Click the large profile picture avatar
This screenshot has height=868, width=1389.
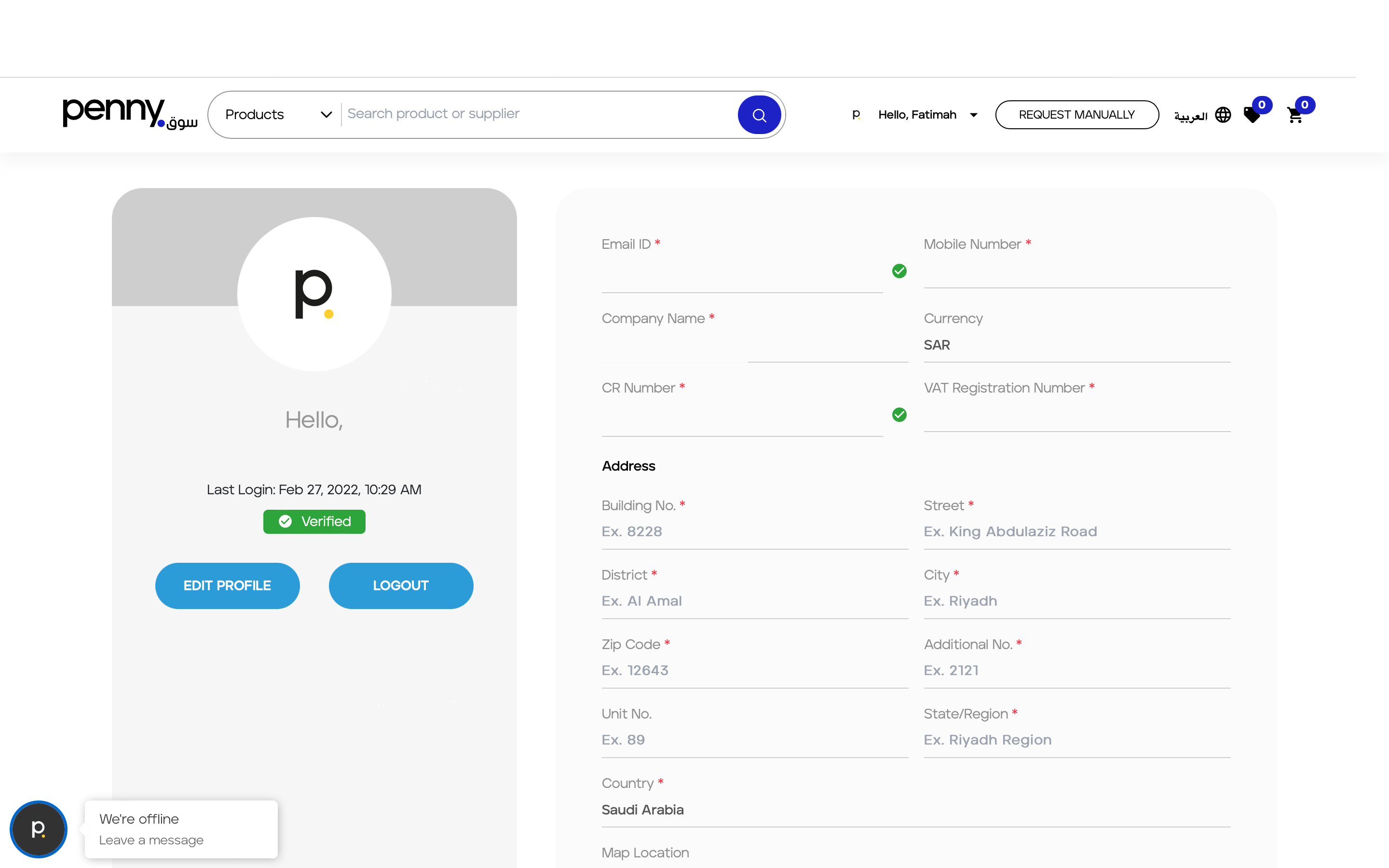point(314,294)
